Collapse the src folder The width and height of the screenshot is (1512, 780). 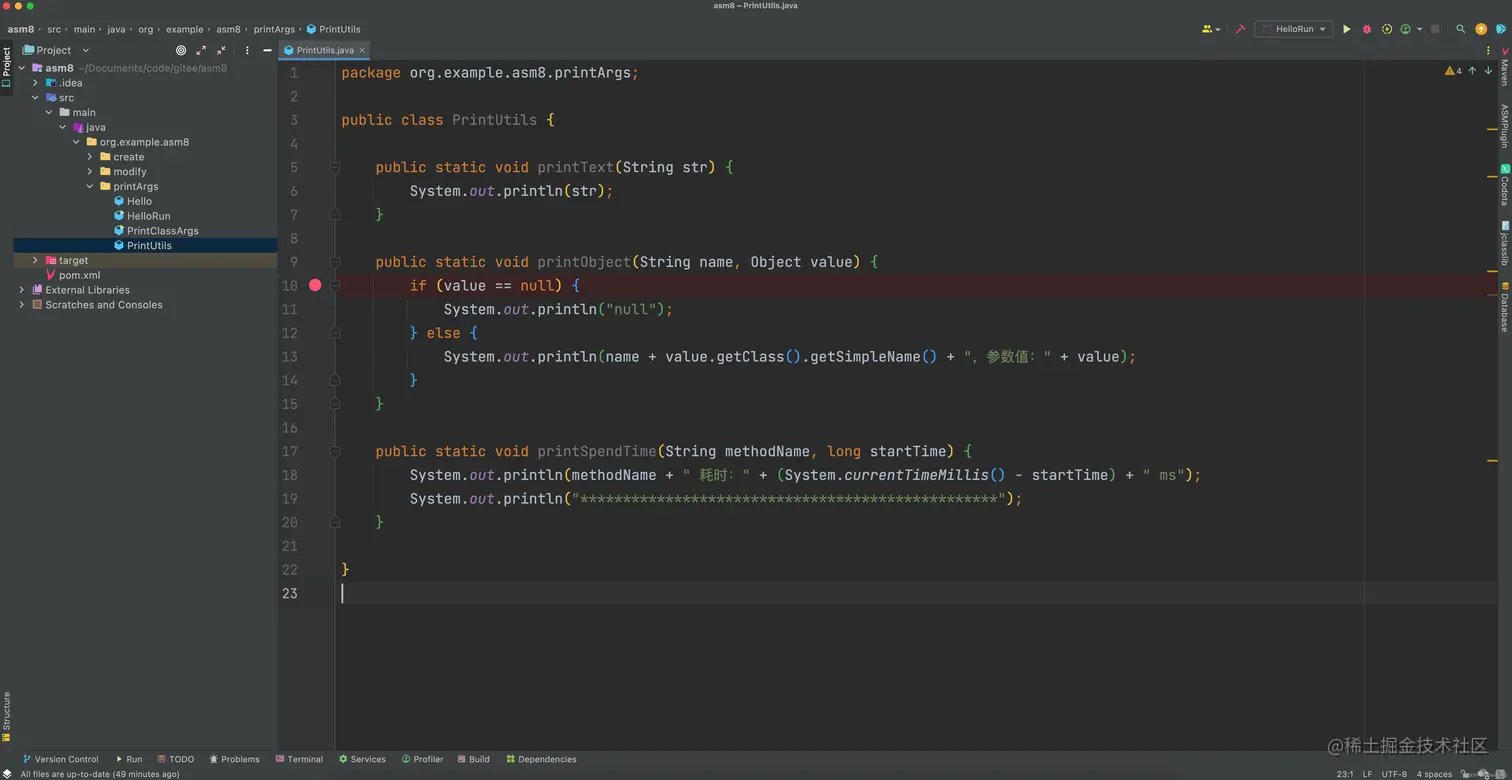pos(36,98)
